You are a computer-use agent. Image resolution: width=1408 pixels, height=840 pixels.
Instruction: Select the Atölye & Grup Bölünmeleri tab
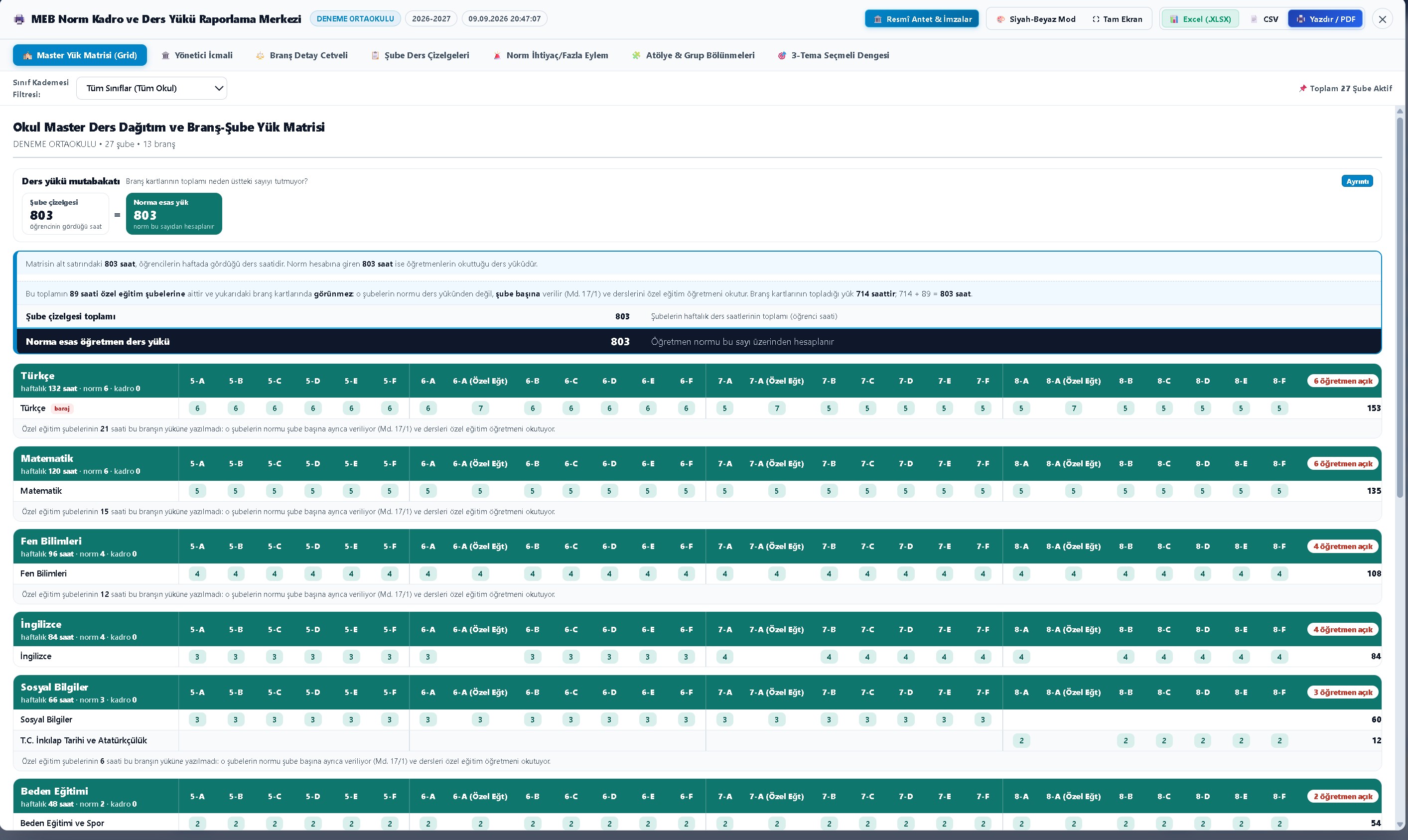click(x=693, y=55)
